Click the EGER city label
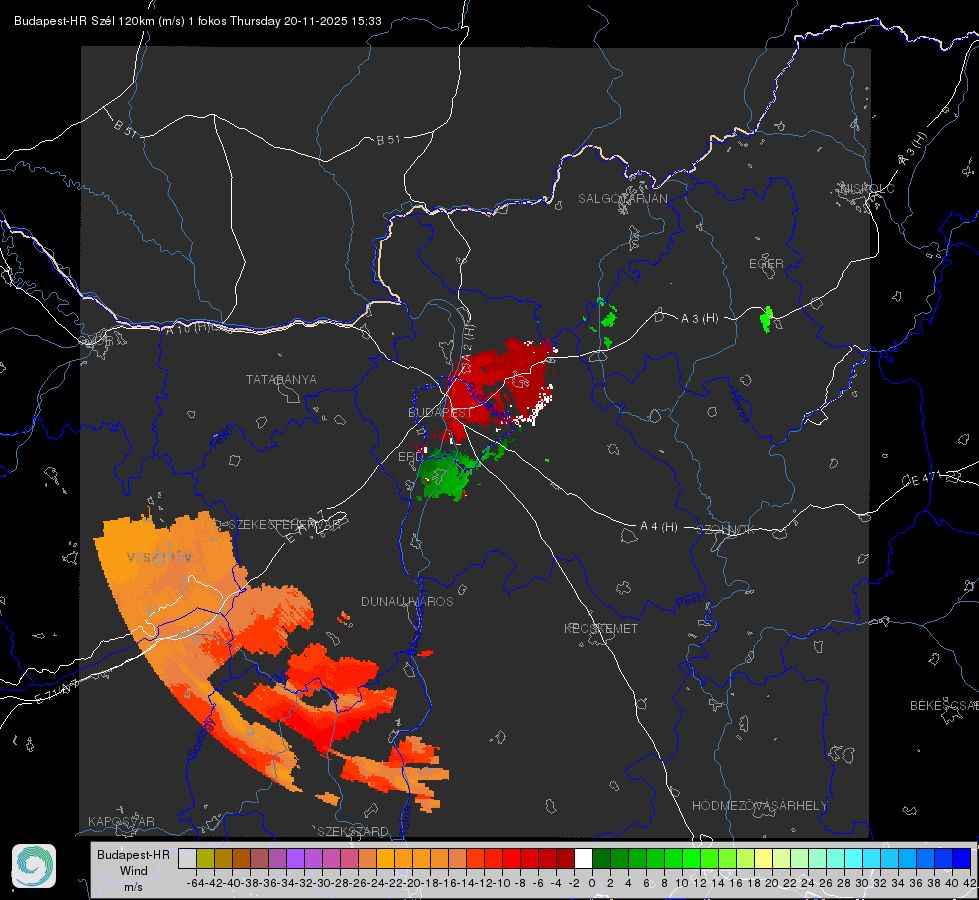Image resolution: width=979 pixels, height=900 pixels. coord(766,264)
